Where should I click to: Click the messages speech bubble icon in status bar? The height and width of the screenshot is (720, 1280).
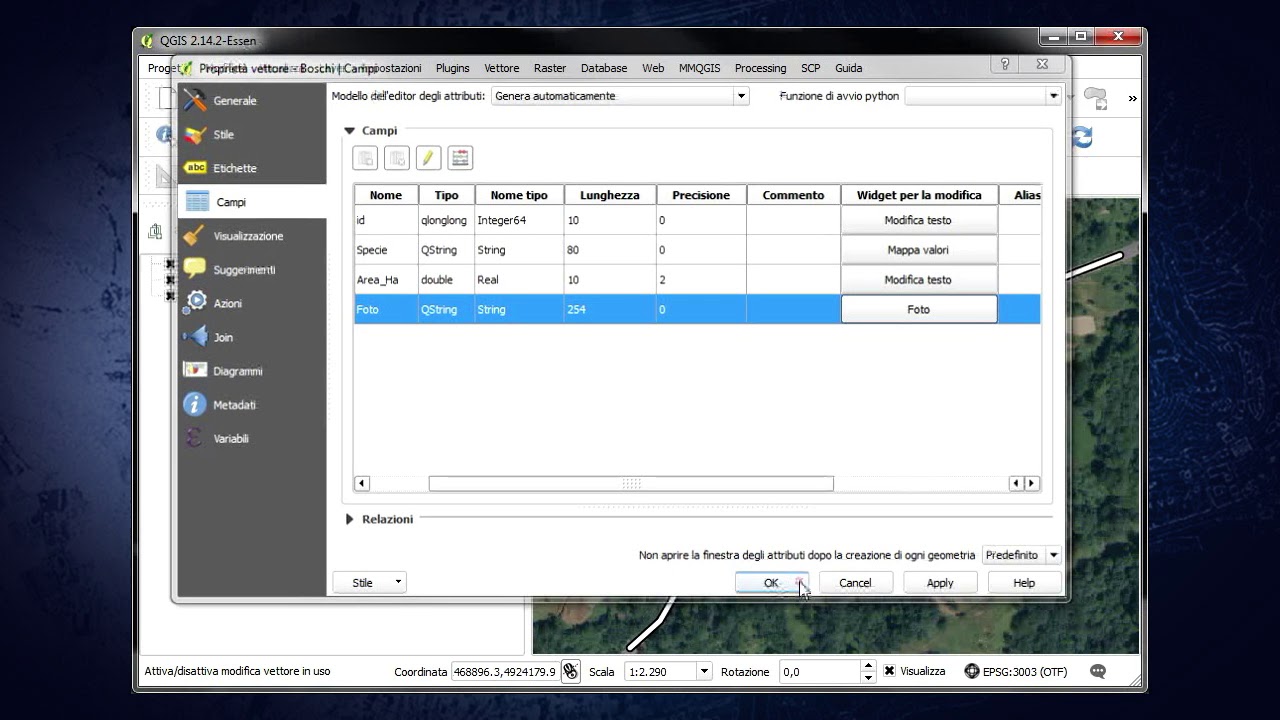[1098, 672]
